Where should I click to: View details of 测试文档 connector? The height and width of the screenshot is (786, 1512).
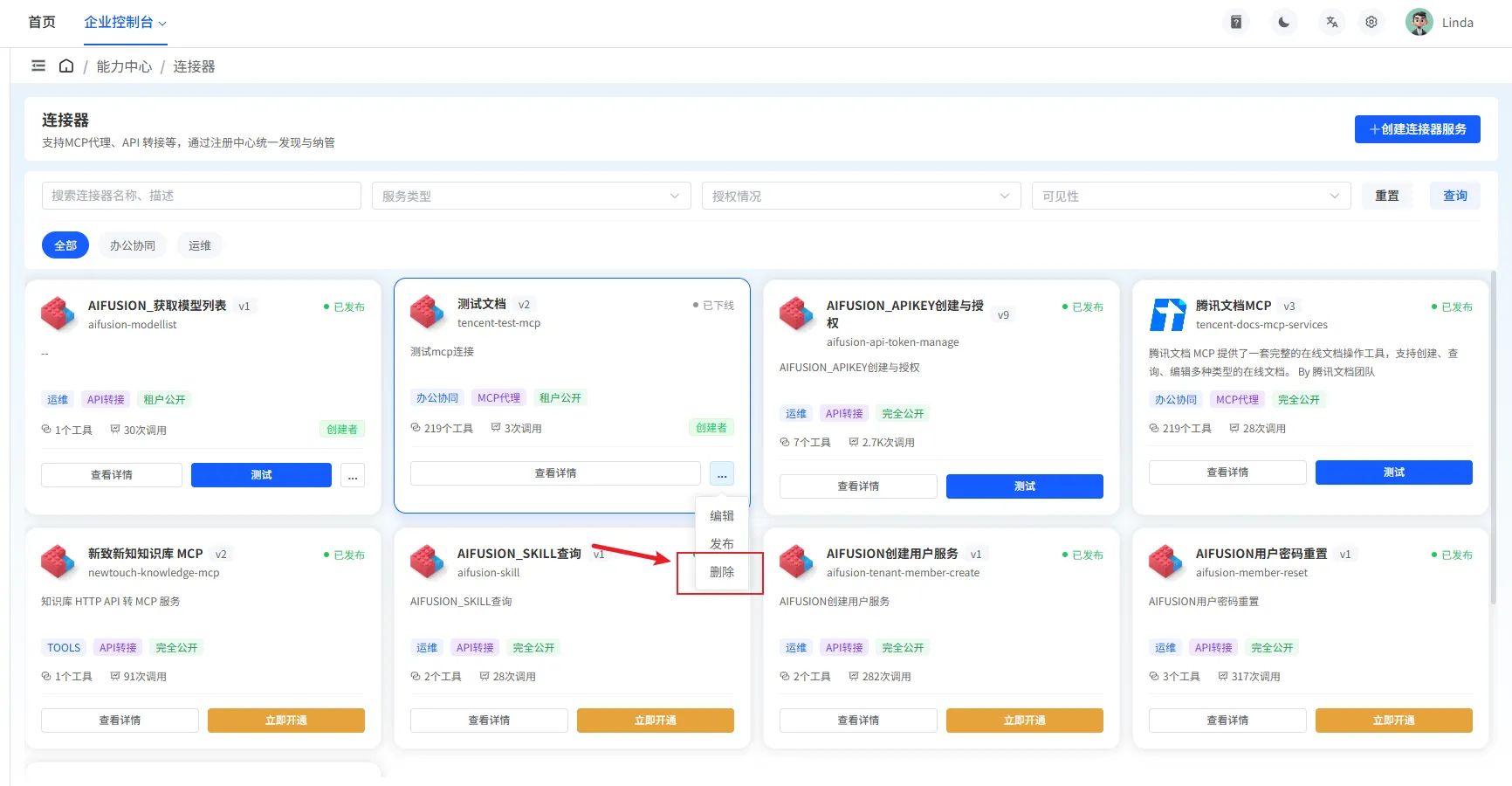pos(555,473)
